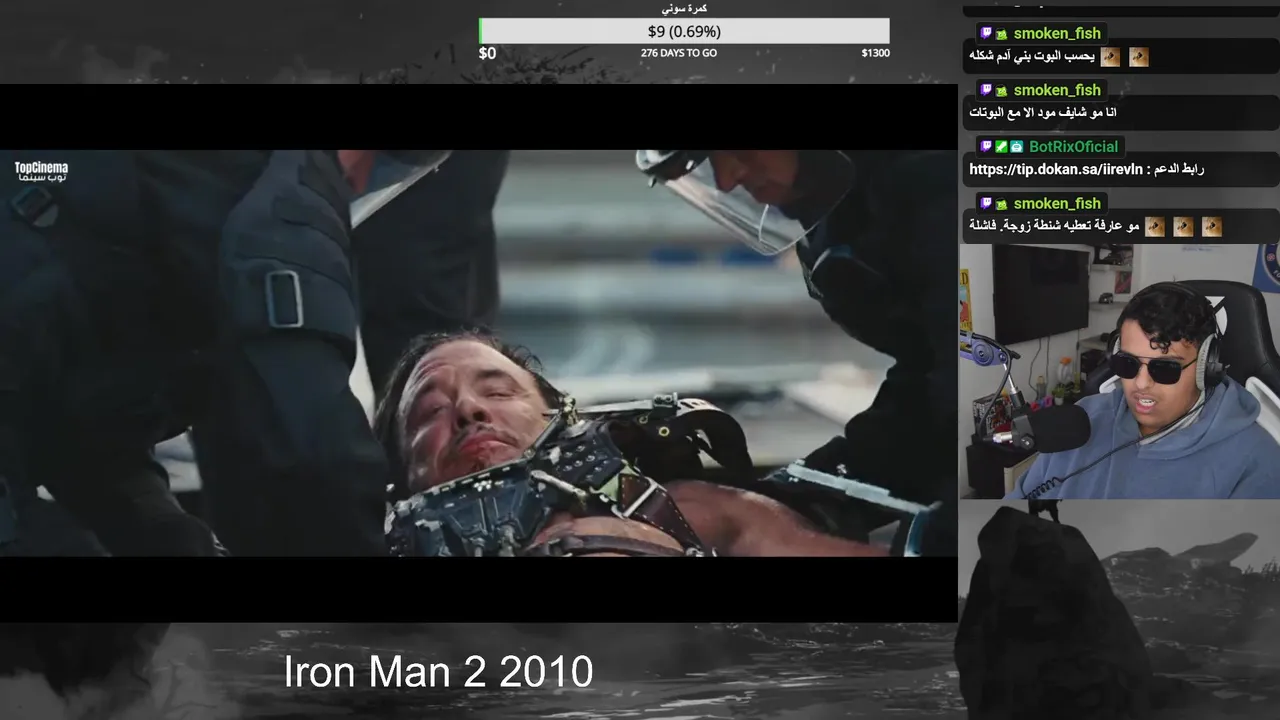
Task: Open the https://tip.dokan.sa/iirevln support link
Action: pyautogui.click(x=1055, y=170)
